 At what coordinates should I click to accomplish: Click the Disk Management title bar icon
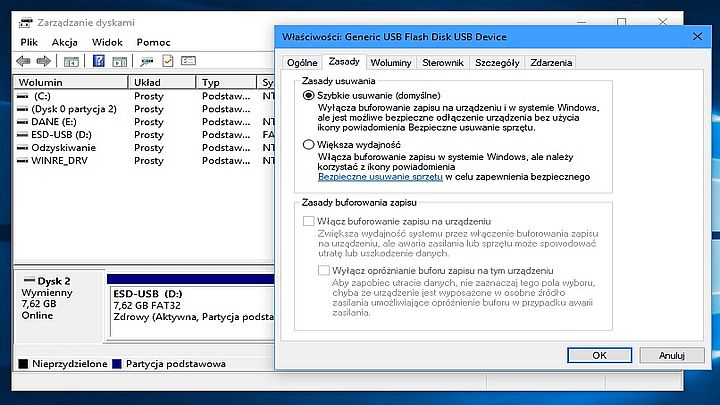26,22
